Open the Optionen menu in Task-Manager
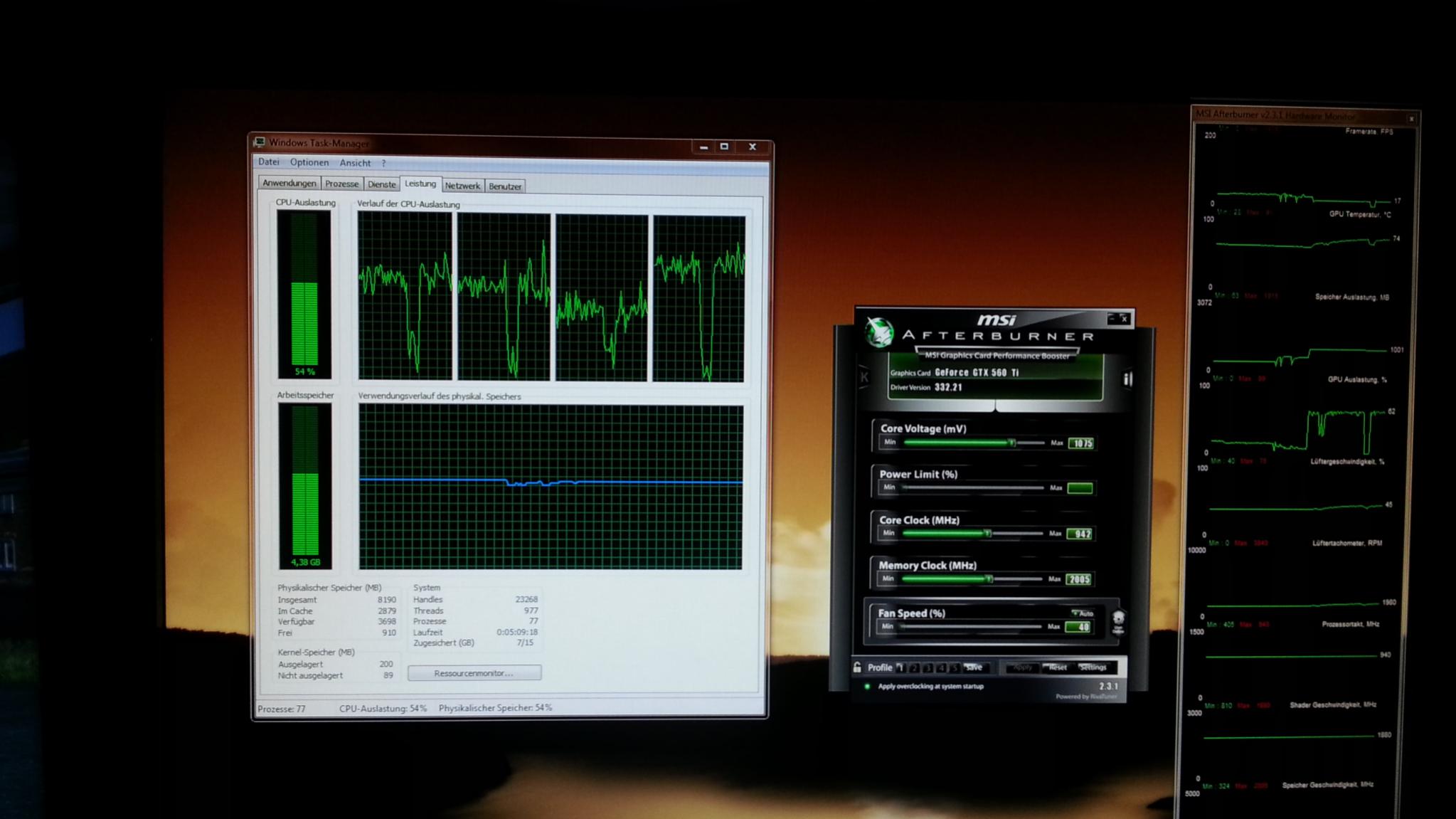The height and width of the screenshot is (819, 1456). coord(309,162)
